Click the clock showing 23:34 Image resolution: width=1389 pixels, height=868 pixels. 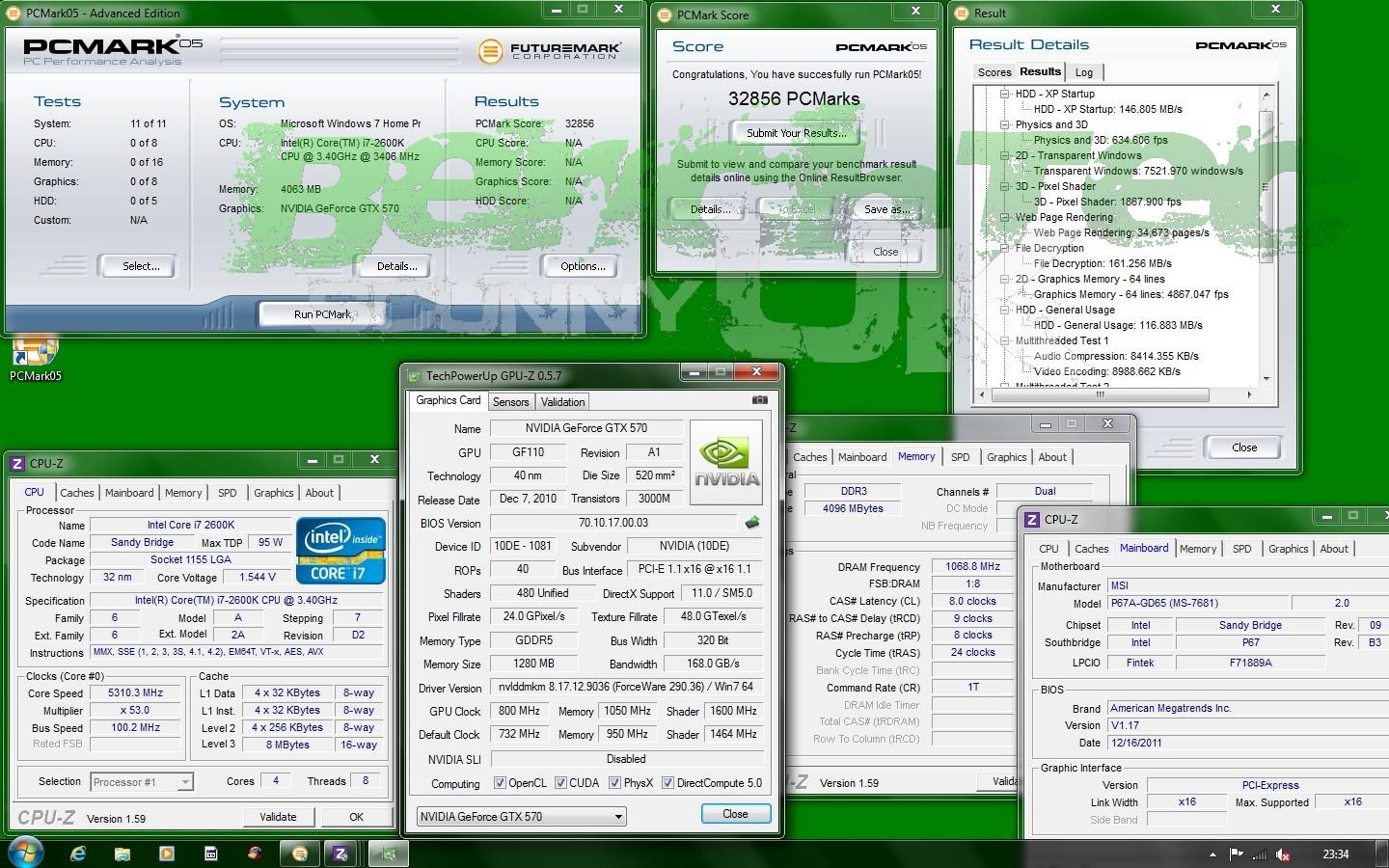tap(1335, 854)
